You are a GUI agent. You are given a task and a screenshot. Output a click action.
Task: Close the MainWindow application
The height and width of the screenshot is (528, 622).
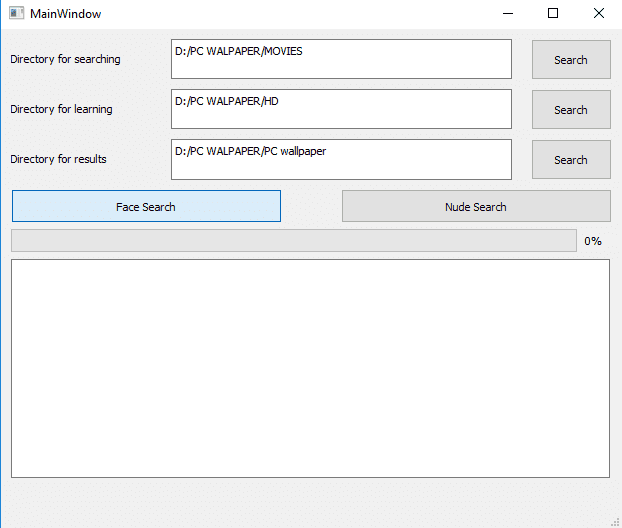598,14
